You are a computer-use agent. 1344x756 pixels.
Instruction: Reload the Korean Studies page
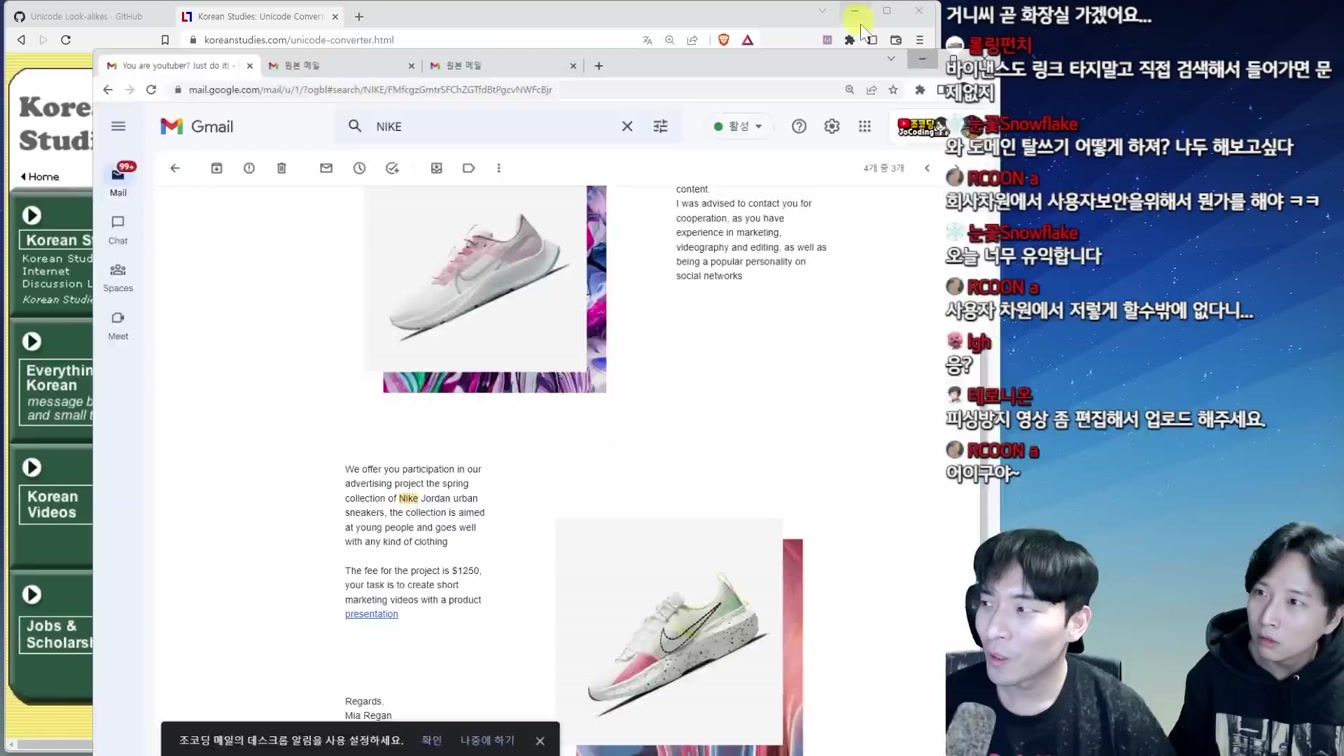click(66, 40)
